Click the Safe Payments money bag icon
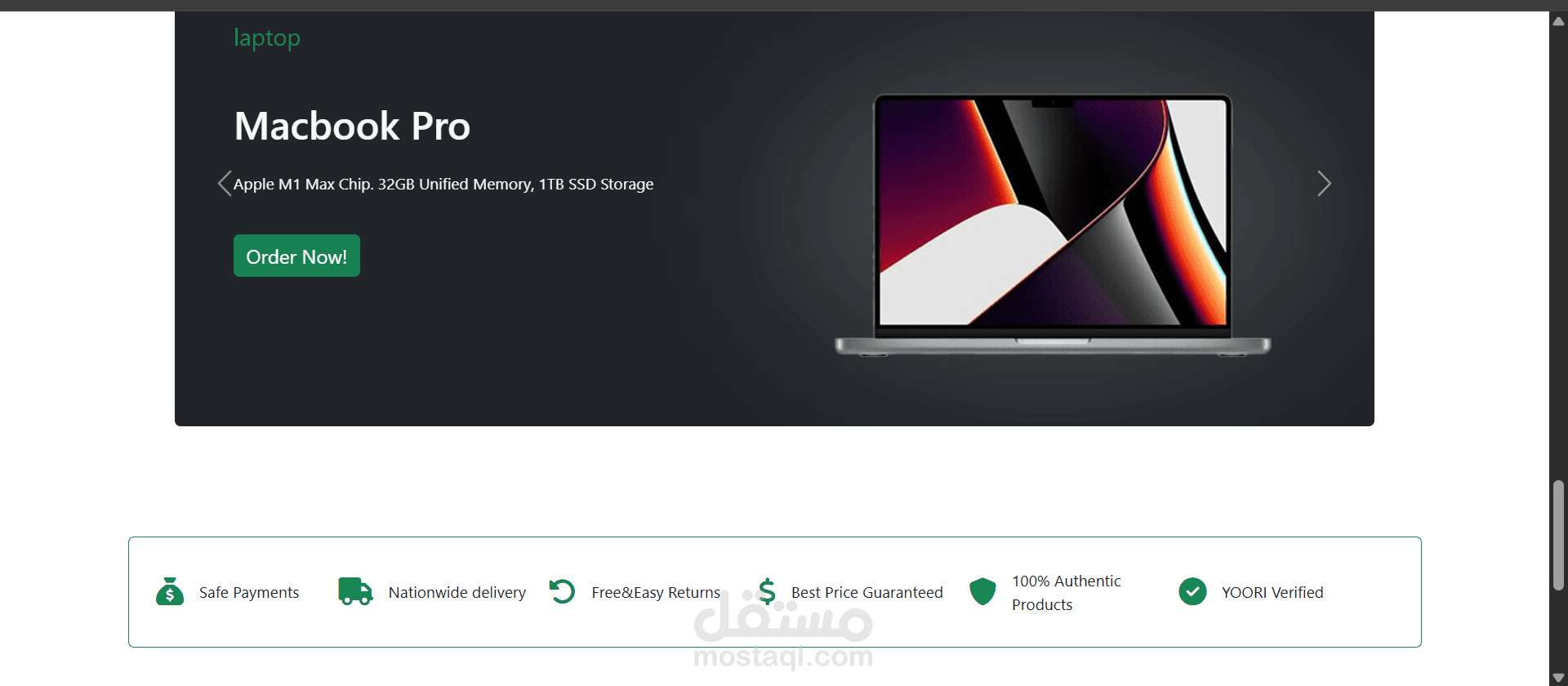Screen dimensions: 1568x686 coord(170,591)
